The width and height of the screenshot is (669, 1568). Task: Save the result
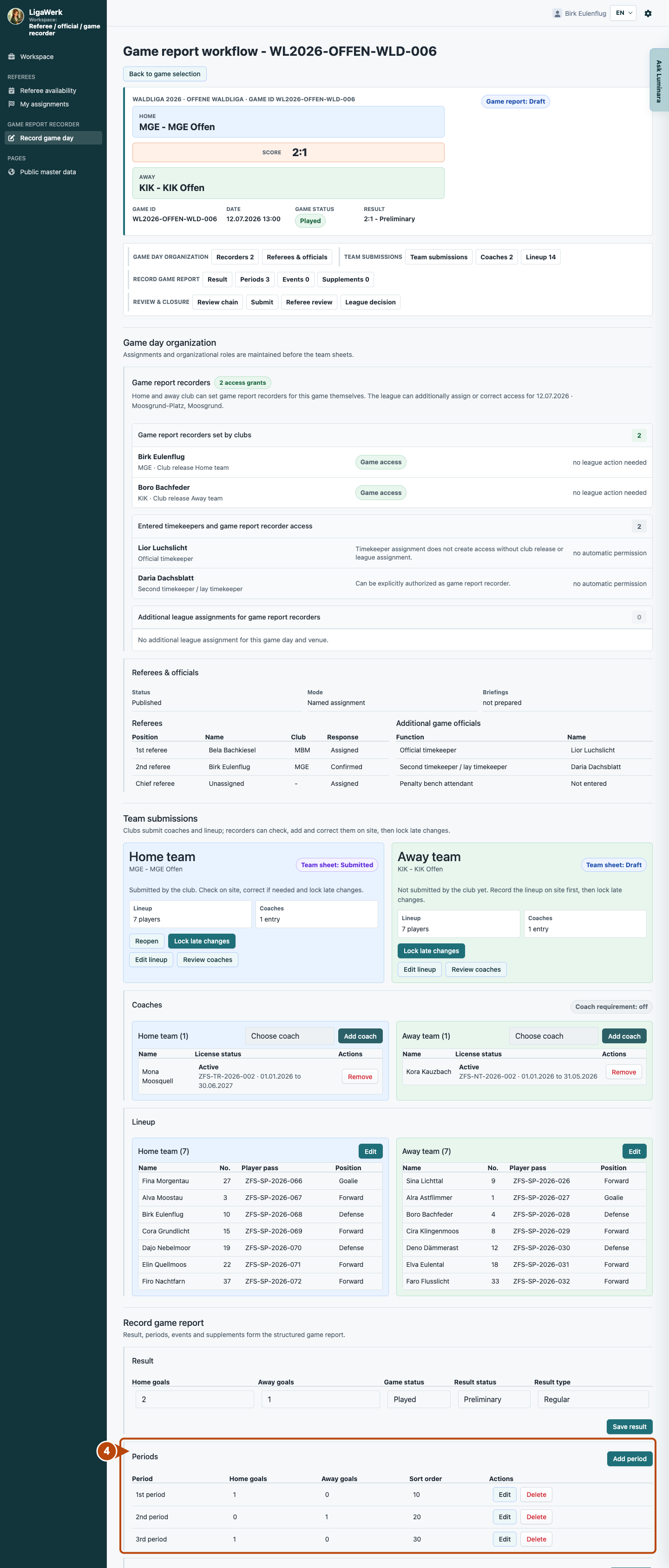pos(630,1427)
